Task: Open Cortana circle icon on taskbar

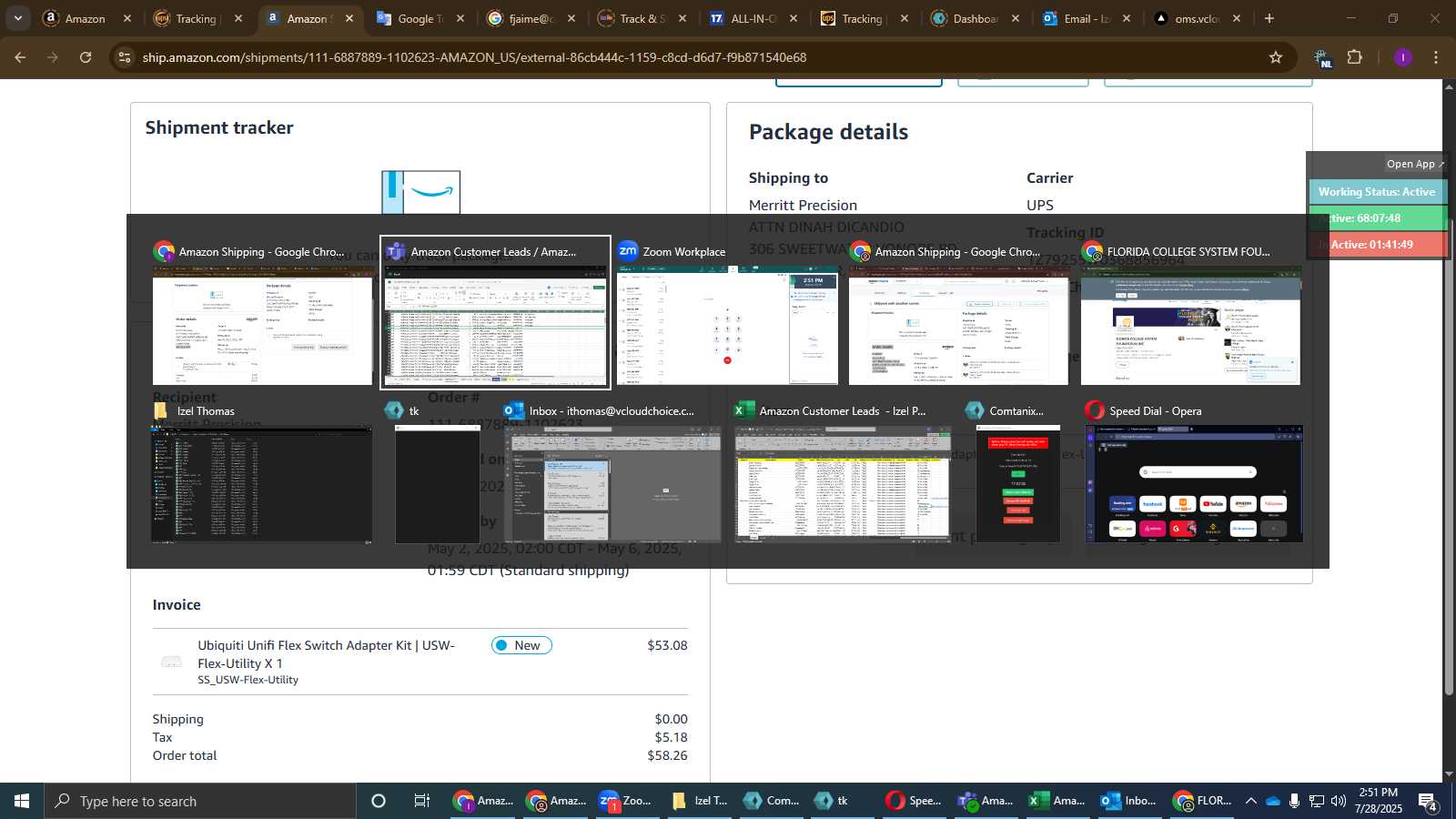Action: (x=379, y=801)
